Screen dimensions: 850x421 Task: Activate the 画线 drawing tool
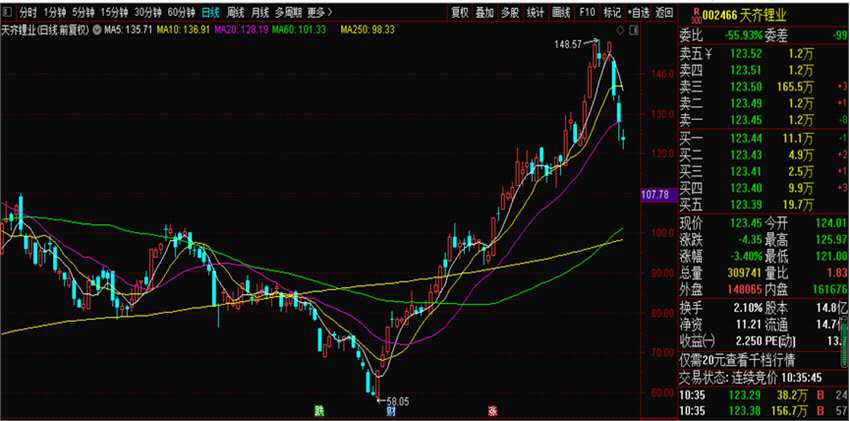coord(561,12)
